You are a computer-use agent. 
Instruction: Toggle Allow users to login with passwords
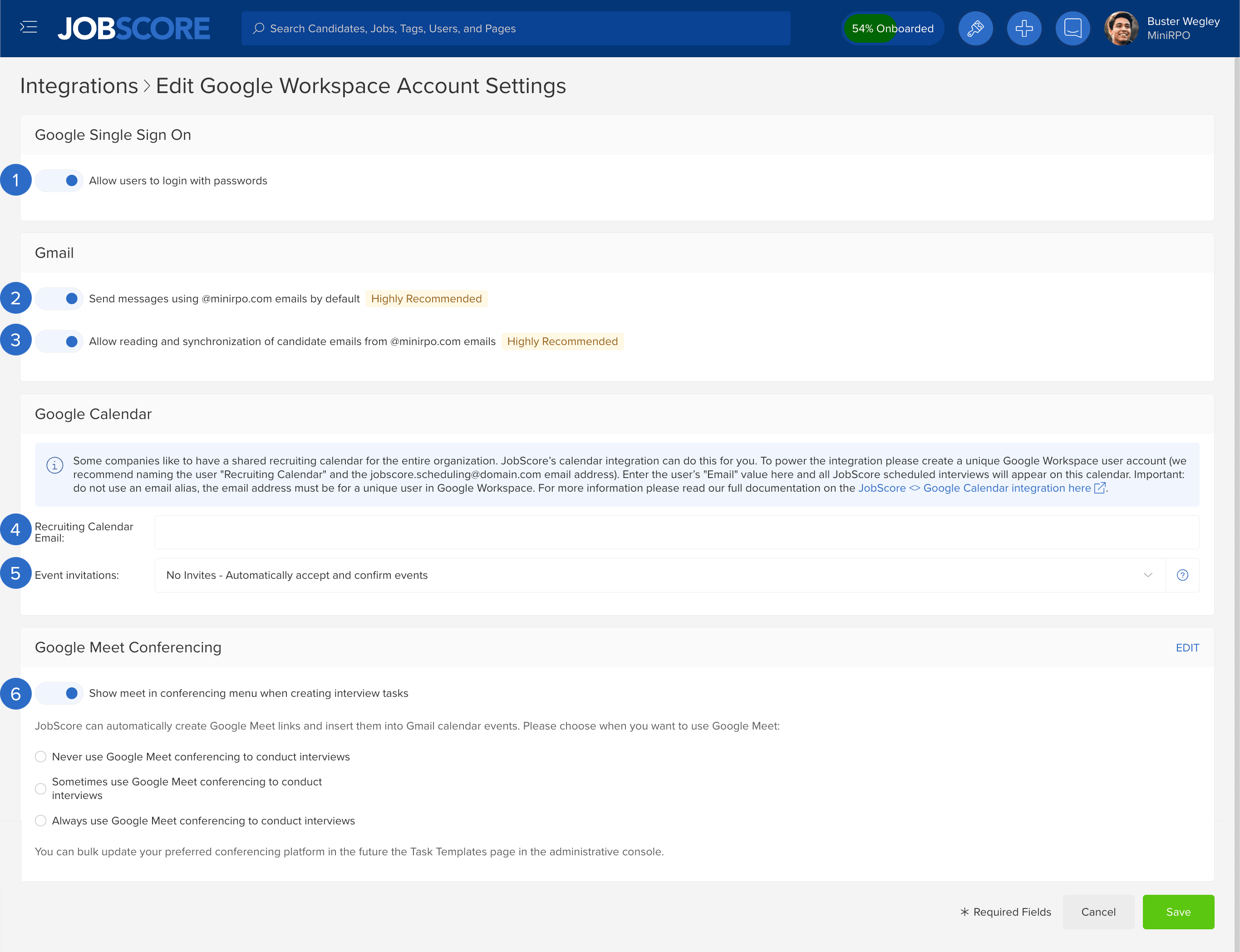[59, 181]
